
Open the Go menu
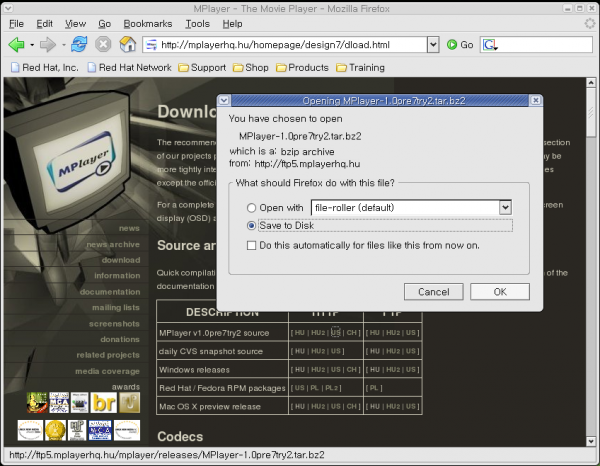click(104, 24)
